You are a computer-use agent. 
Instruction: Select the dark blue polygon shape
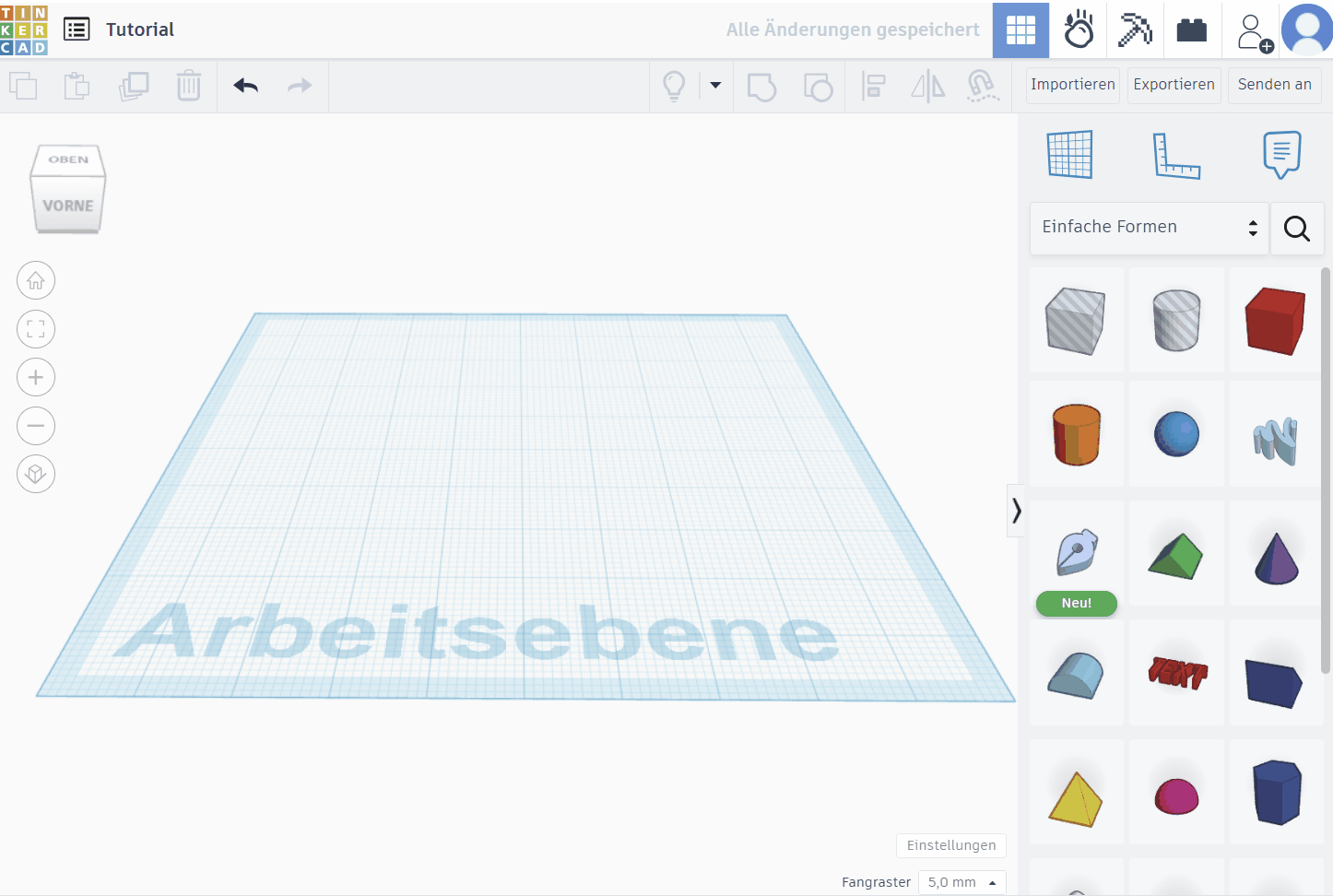pos(1276,792)
